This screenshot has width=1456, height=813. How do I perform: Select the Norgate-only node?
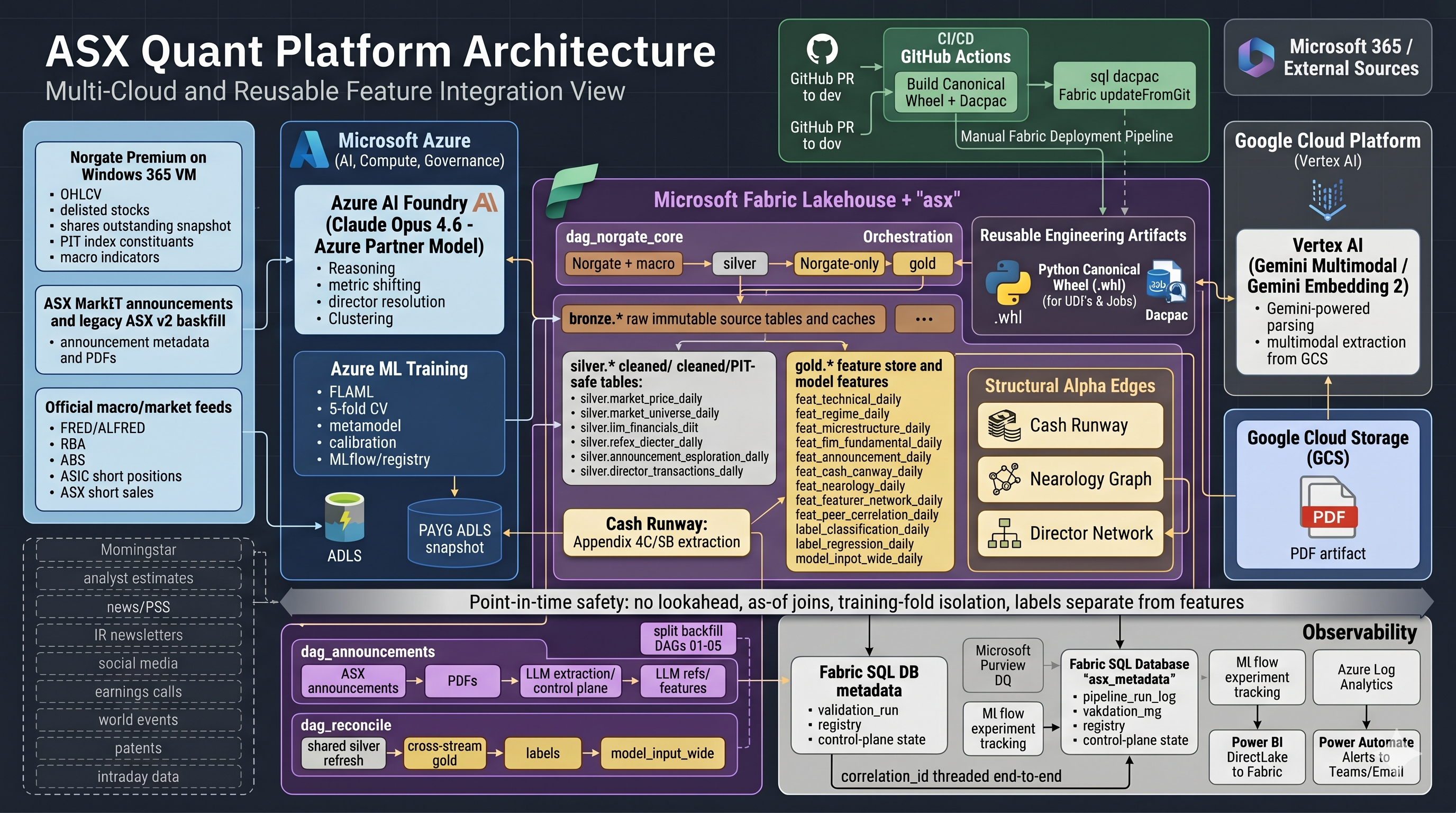pos(839,264)
